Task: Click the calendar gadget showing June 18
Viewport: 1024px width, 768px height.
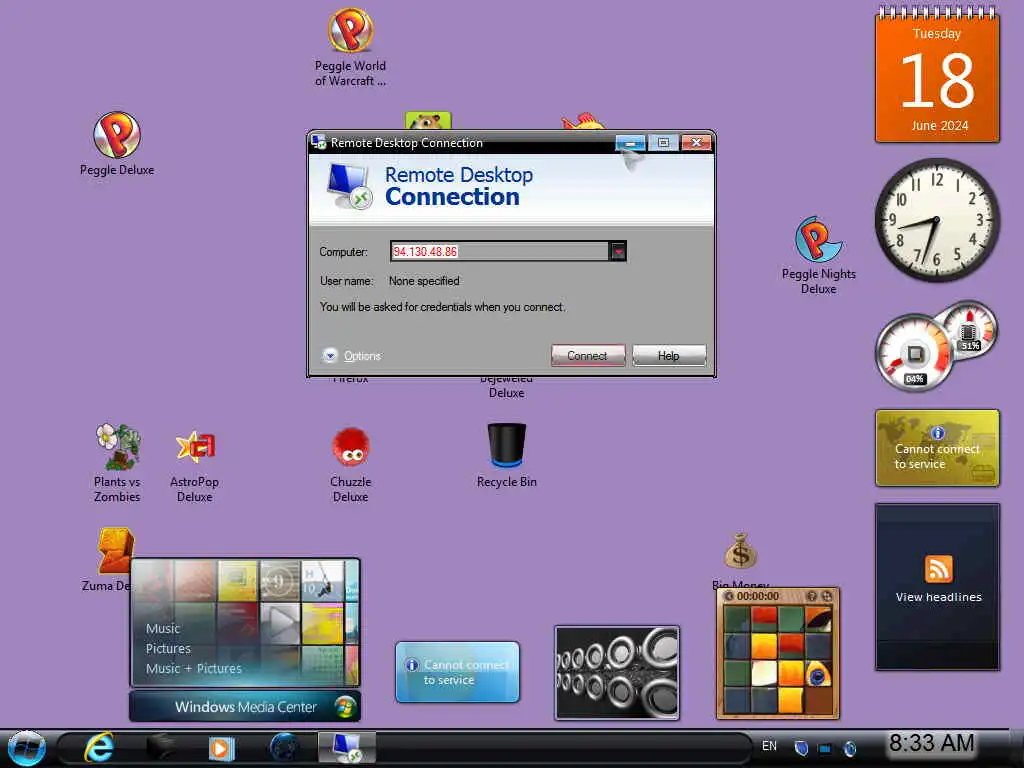Action: [x=937, y=75]
